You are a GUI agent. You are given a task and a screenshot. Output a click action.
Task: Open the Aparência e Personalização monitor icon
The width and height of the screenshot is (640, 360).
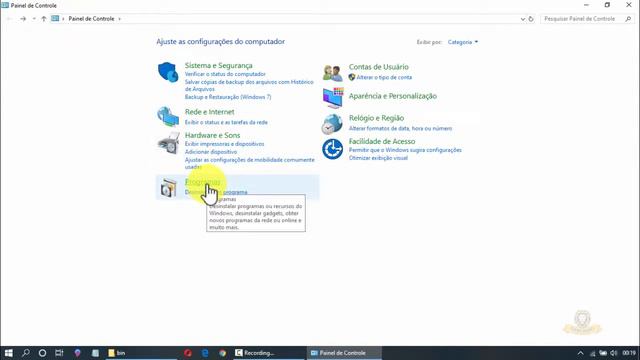[x=333, y=98]
